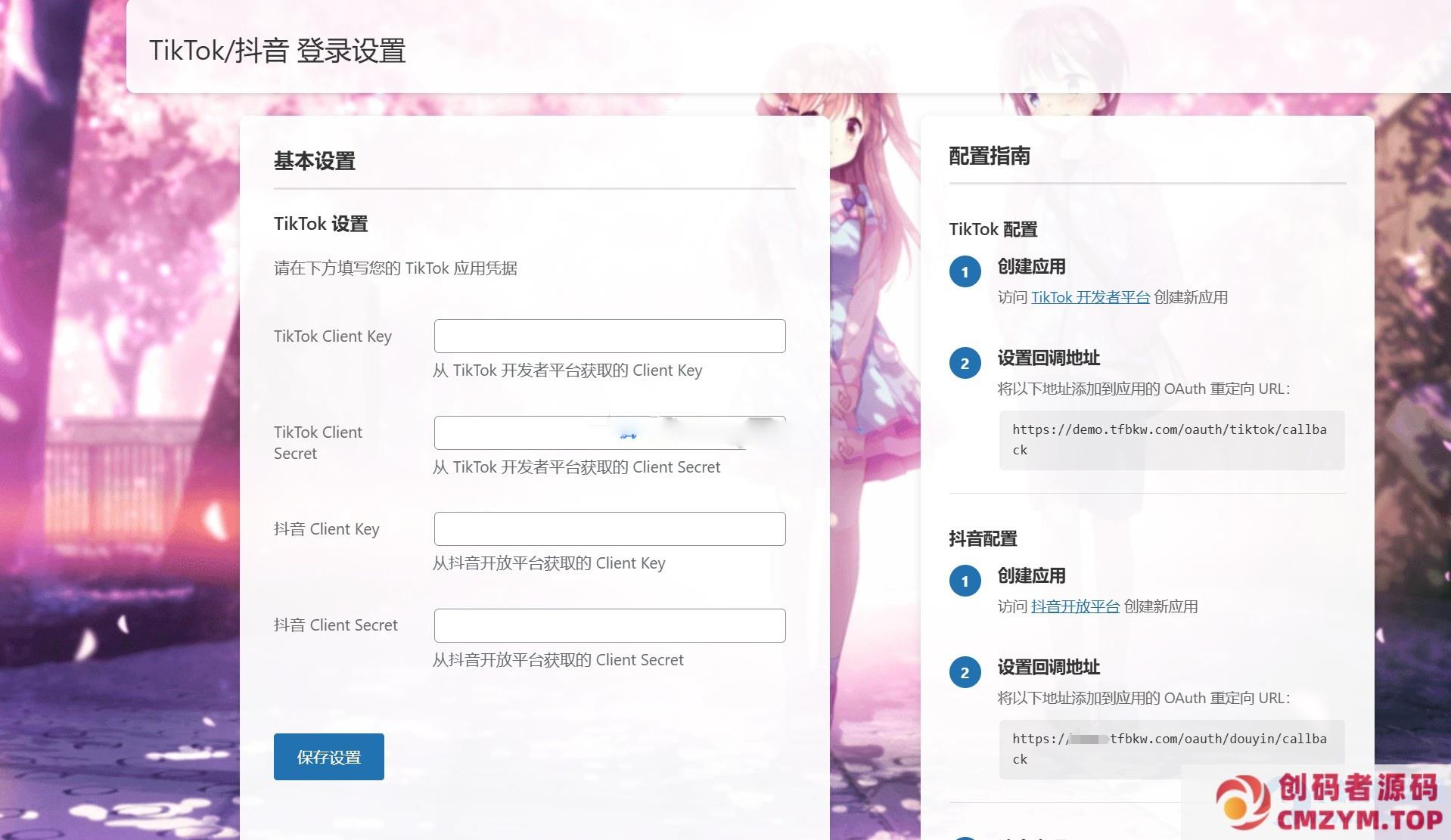
Task: Select step 2 circle icon under 抖音配置
Action: pyautogui.click(x=965, y=673)
